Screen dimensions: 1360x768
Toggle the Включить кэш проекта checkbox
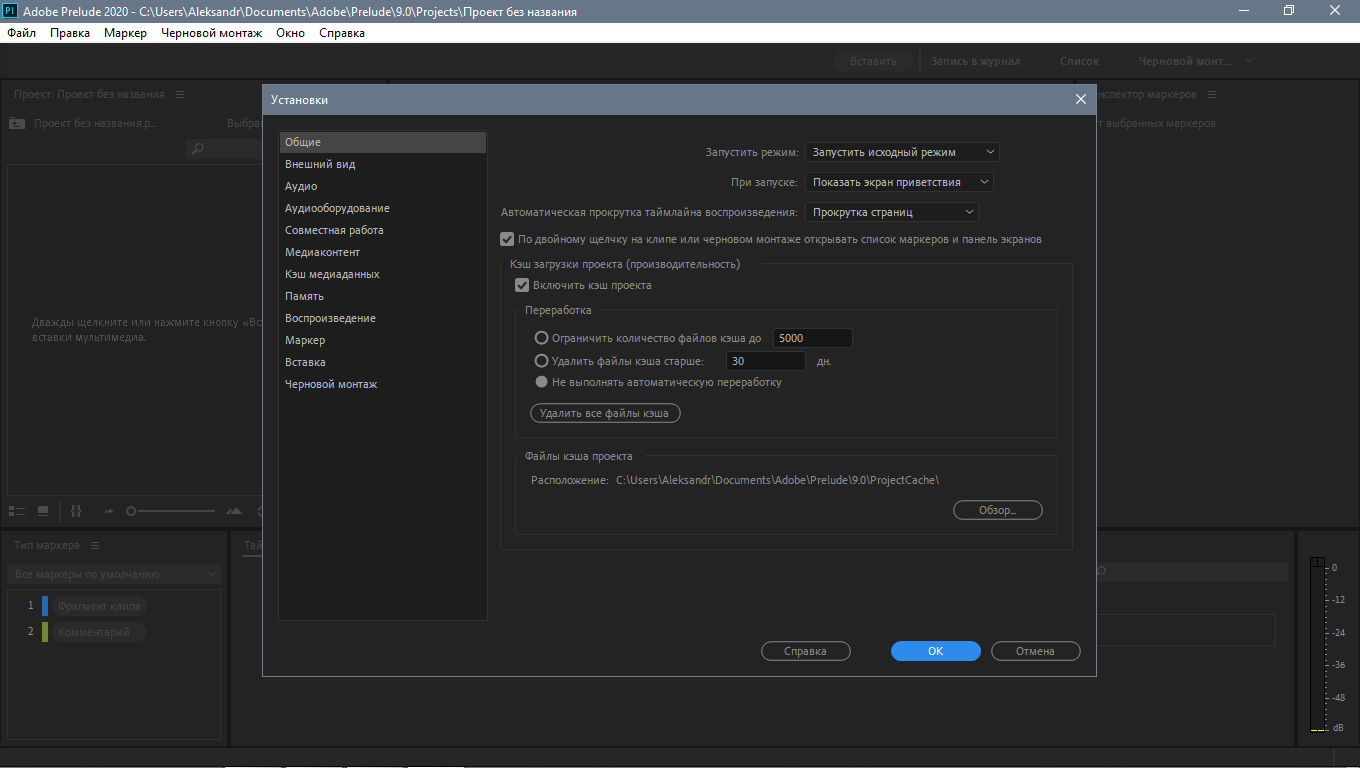[x=522, y=285]
